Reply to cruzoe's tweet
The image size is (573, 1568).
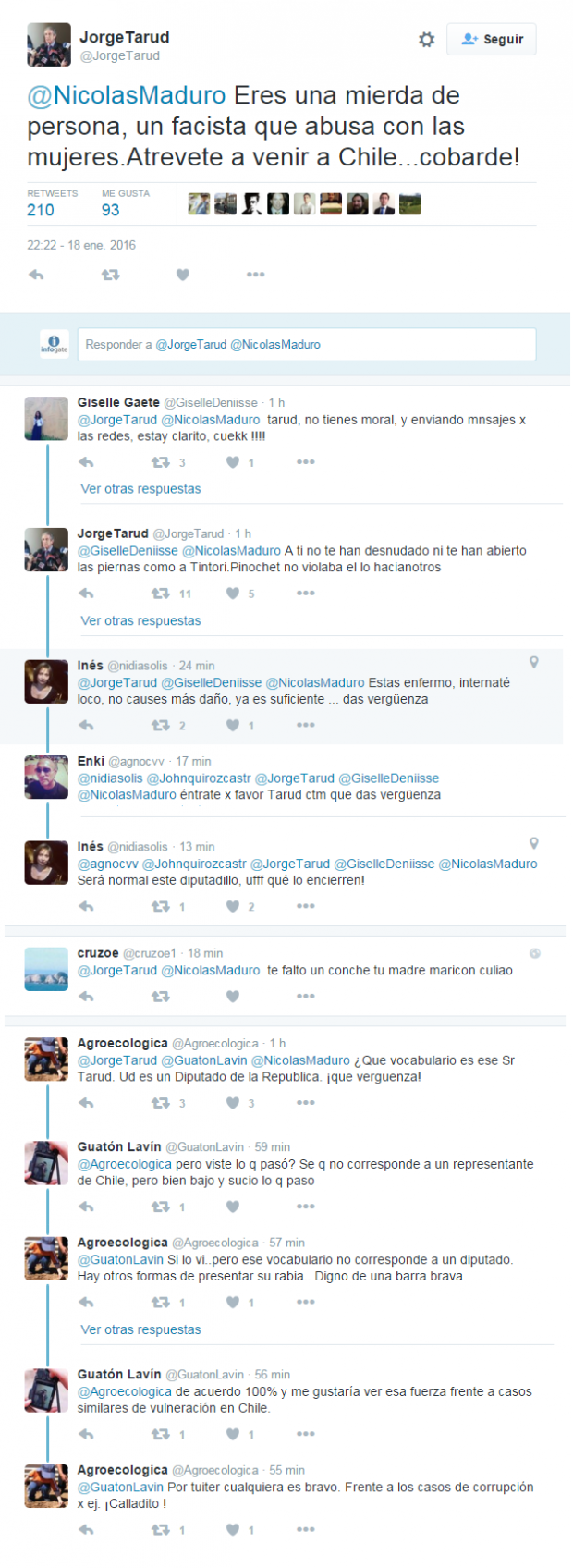click(86, 997)
